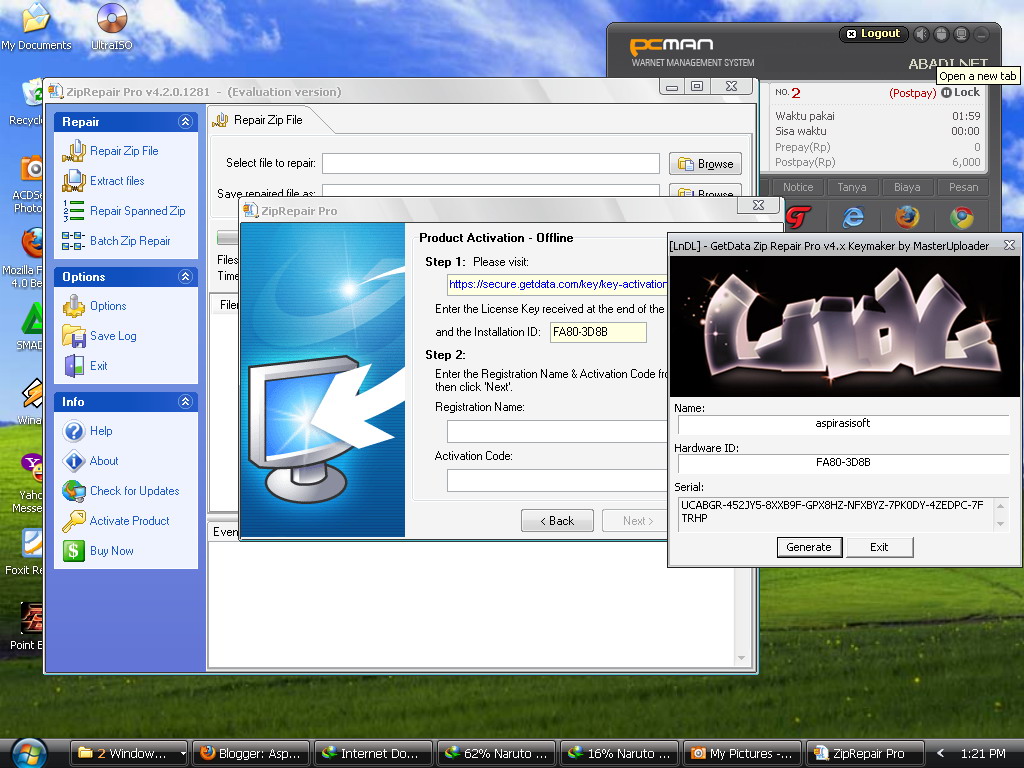Switch to My Pictures taskbar item
Image resolution: width=1024 pixels, height=768 pixels.
pos(741,754)
